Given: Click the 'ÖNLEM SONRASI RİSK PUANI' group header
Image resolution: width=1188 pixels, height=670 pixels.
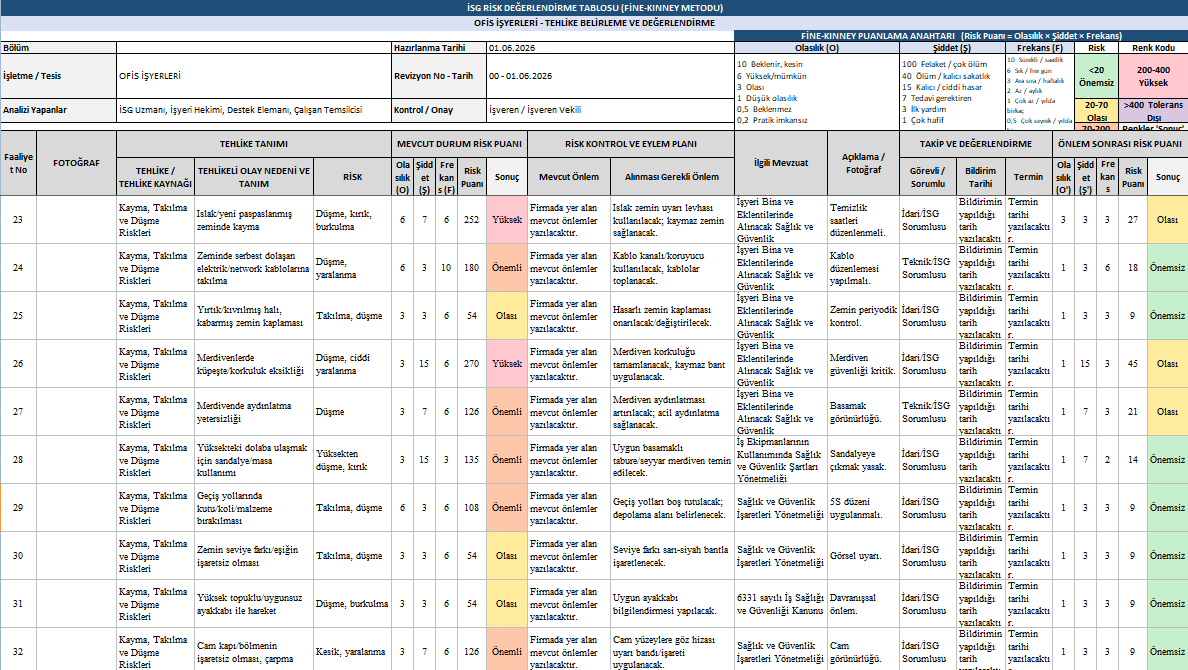Looking at the screenshot, I should [x=1121, y=143].
